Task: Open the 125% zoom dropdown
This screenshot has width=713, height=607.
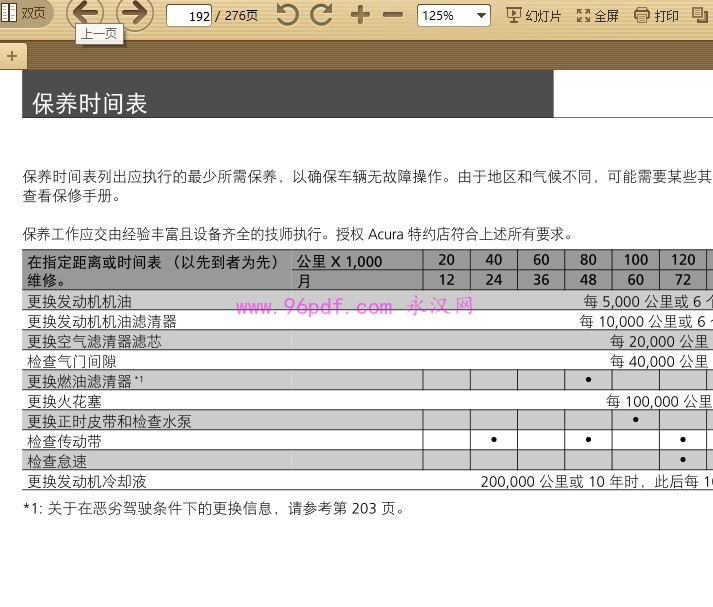Action: coord(454,16)
